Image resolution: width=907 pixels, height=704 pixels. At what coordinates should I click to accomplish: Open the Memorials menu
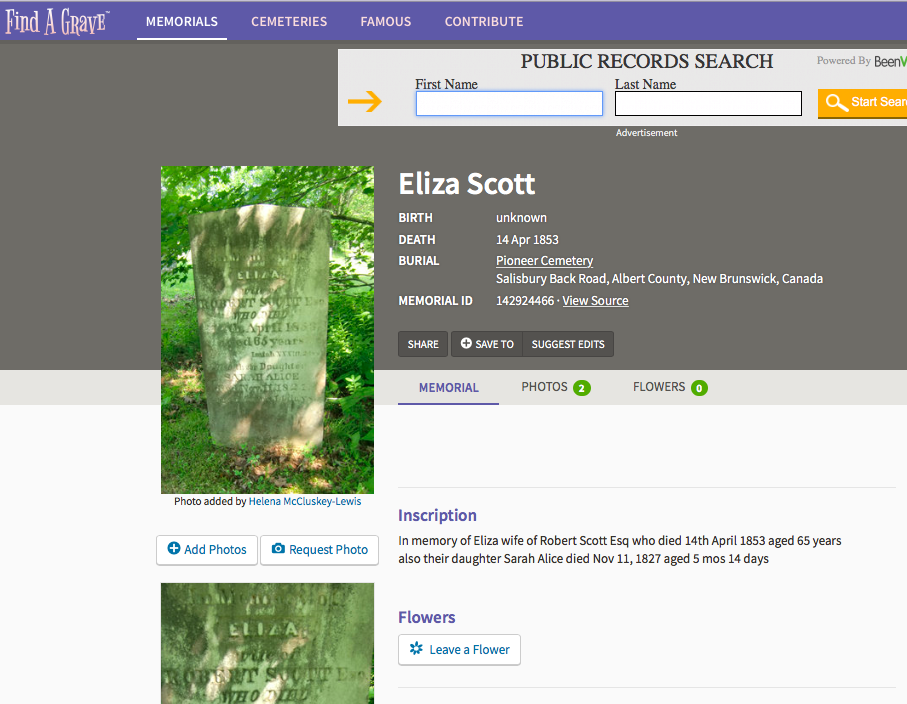click(182, 21)
